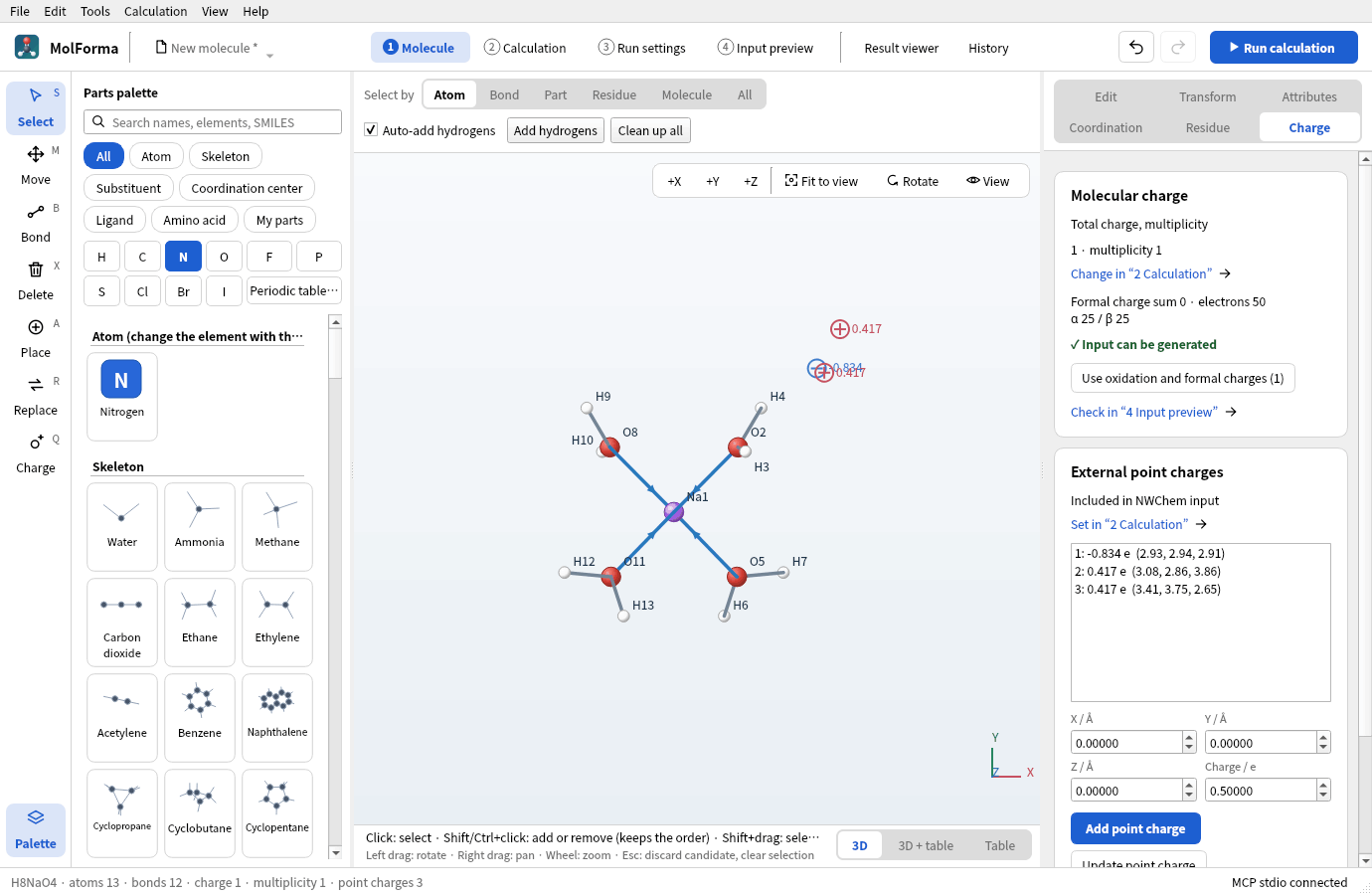This screenshot has width=1372, height=895.
Task: Choose the Nitrogen atom part tile
Action: pos(122,396)
